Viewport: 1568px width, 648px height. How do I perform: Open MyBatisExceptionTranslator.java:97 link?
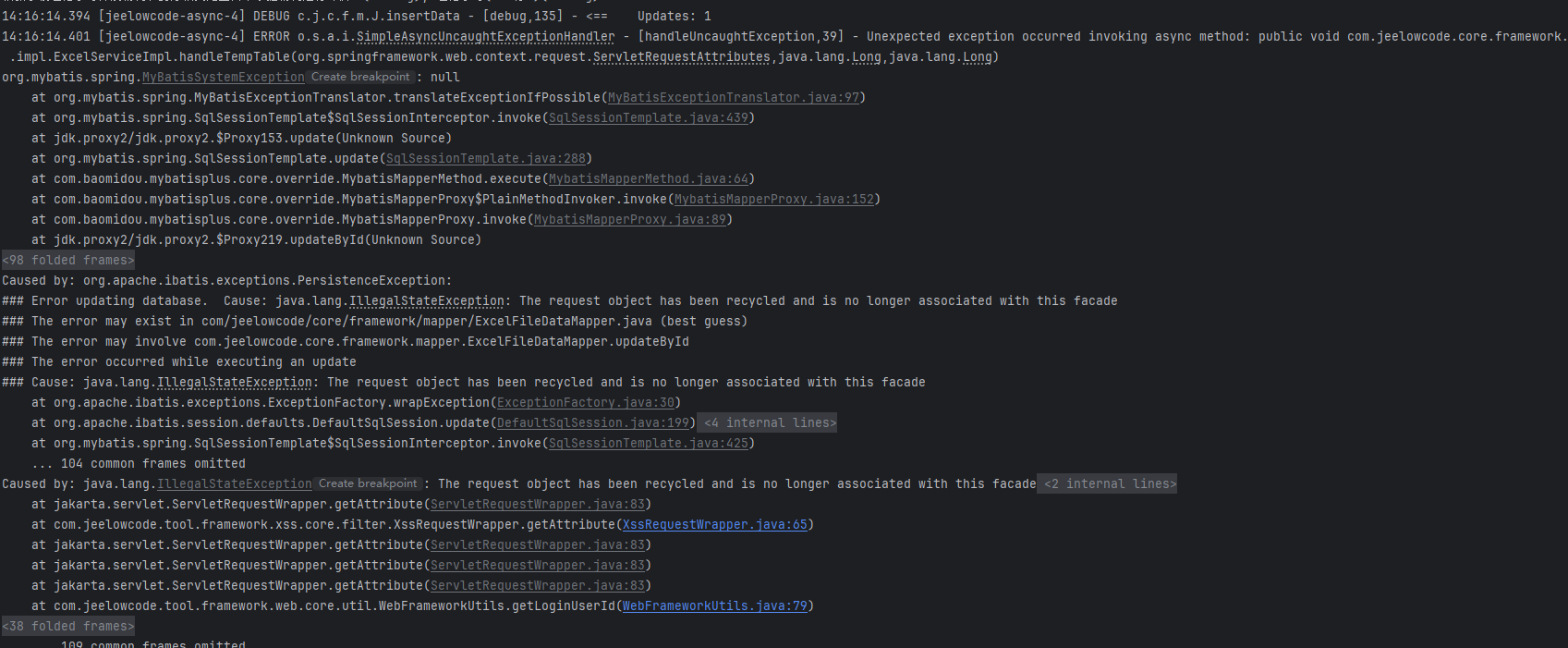click(734, 98)
